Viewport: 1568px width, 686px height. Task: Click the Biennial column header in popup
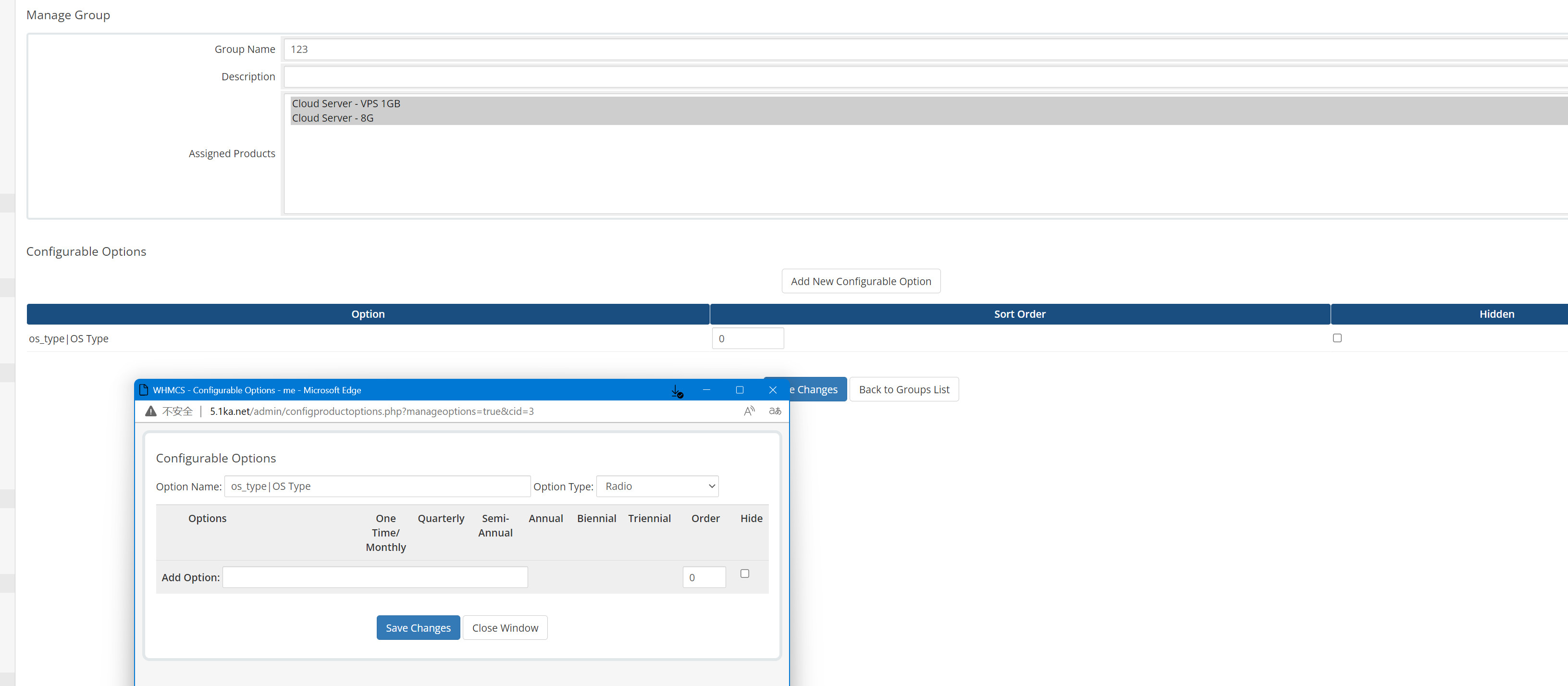(596, 518)
